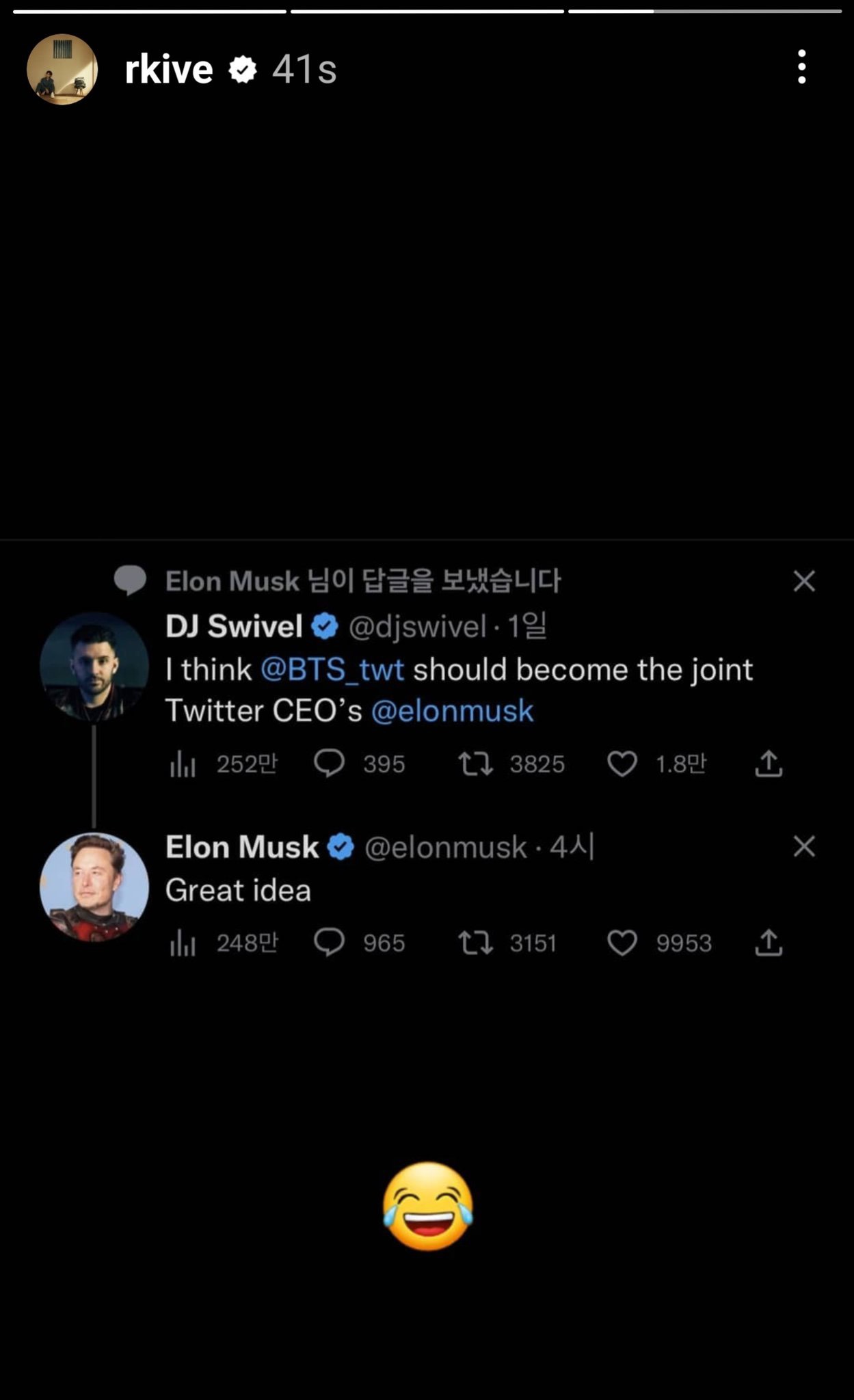Open the @BTS_twt mention link
The image size is (854, 1400).
click(x=332, y=670)
